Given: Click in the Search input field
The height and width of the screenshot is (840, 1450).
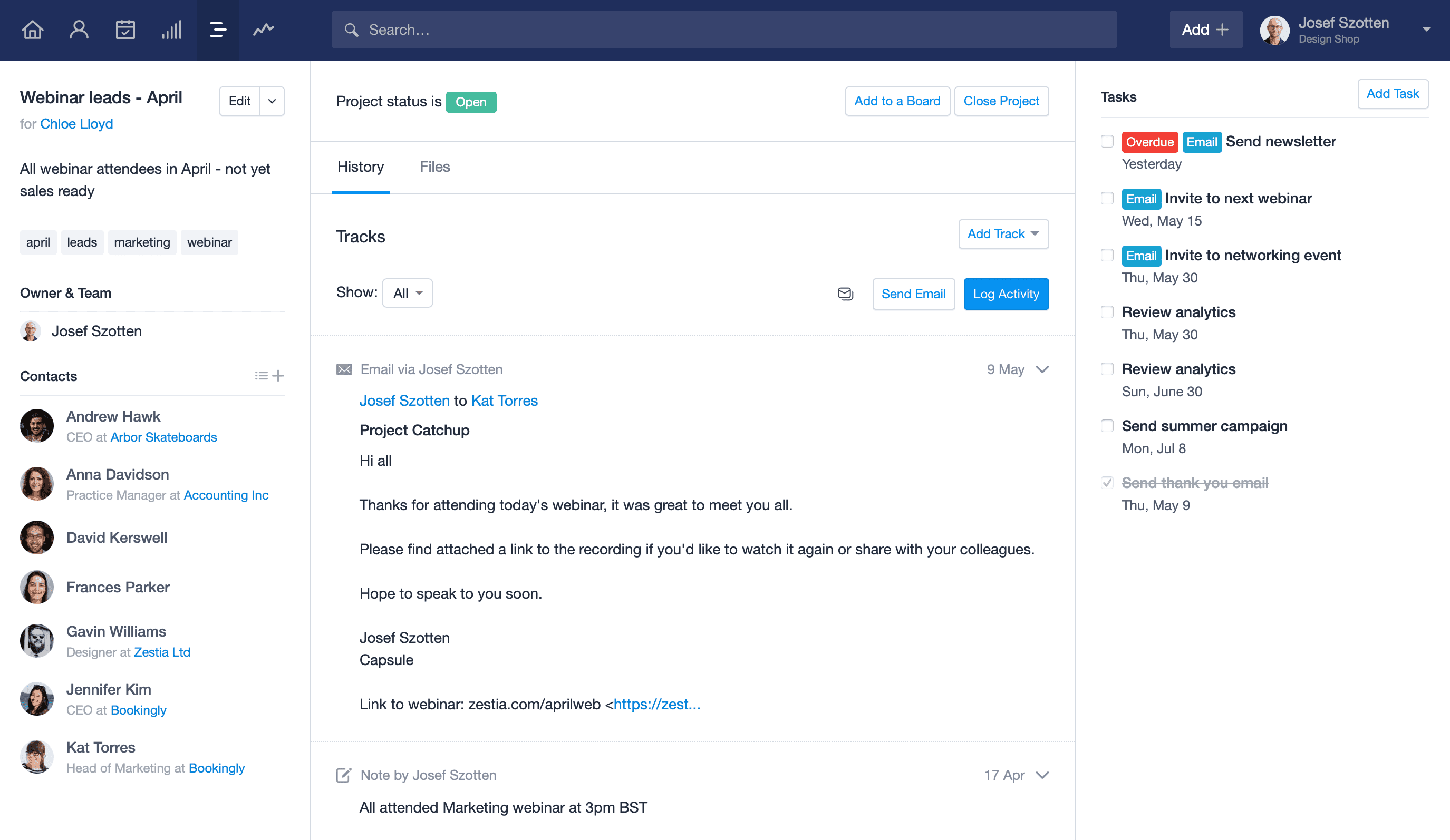Looking at the screenshot, I should 724,30.
